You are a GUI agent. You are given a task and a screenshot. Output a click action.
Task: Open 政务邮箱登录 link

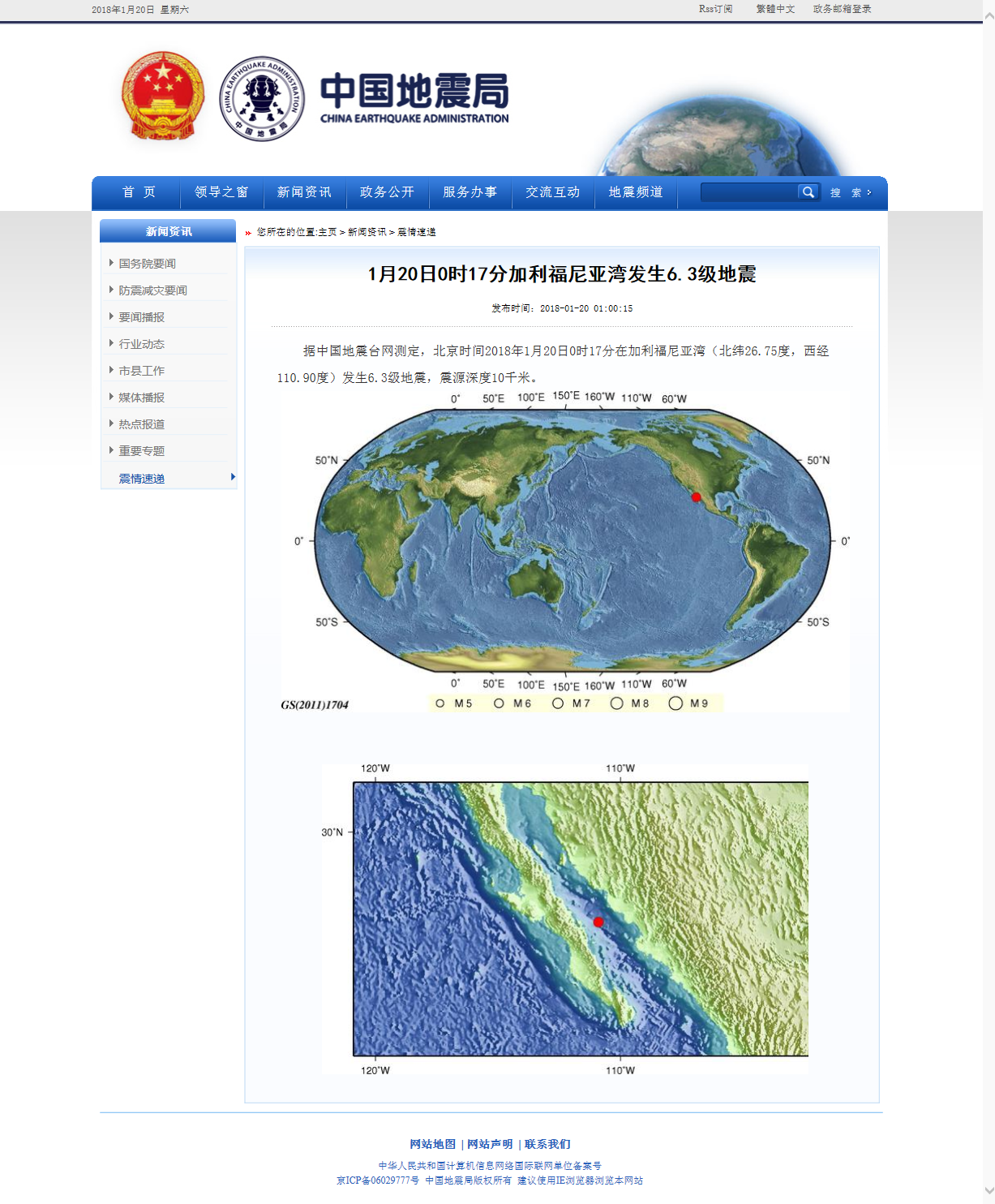point(842,9)
